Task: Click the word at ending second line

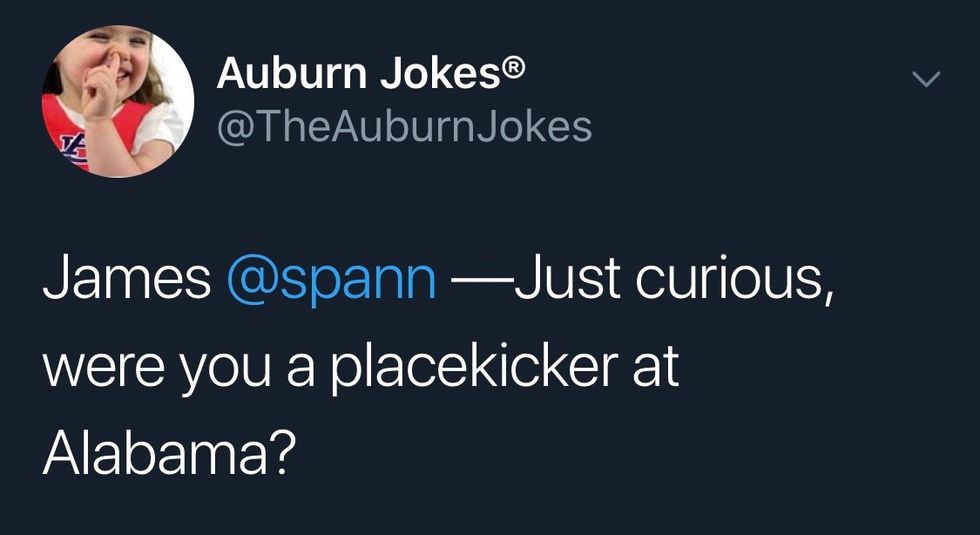Action: point(655,368)
